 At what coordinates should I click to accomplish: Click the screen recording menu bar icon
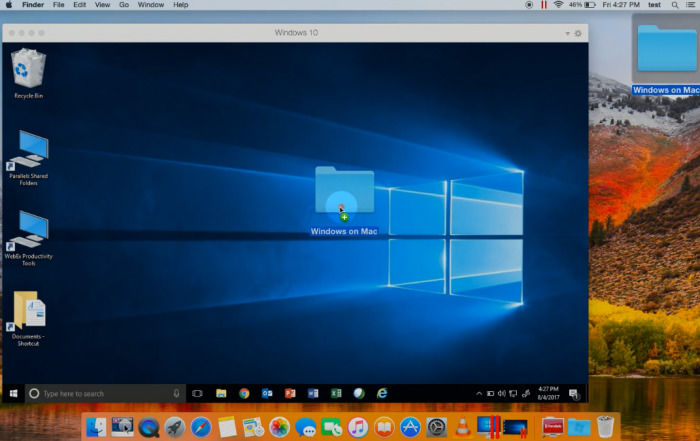[x=529, y=5]
